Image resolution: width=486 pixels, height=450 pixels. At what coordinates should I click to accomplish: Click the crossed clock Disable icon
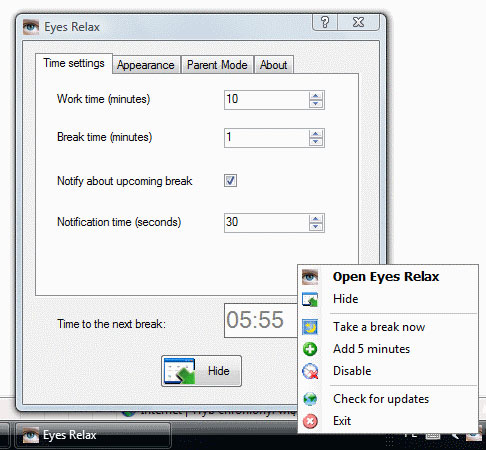tap(310, 371)
